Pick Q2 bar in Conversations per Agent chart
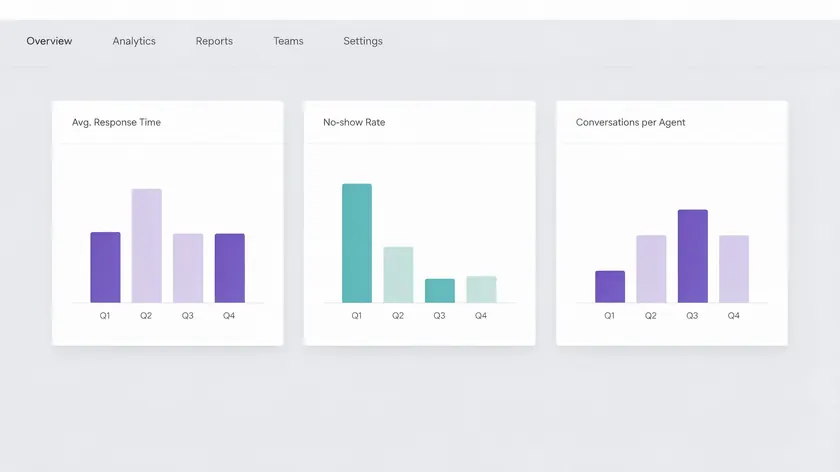840x472 pixels. [651, 269]
